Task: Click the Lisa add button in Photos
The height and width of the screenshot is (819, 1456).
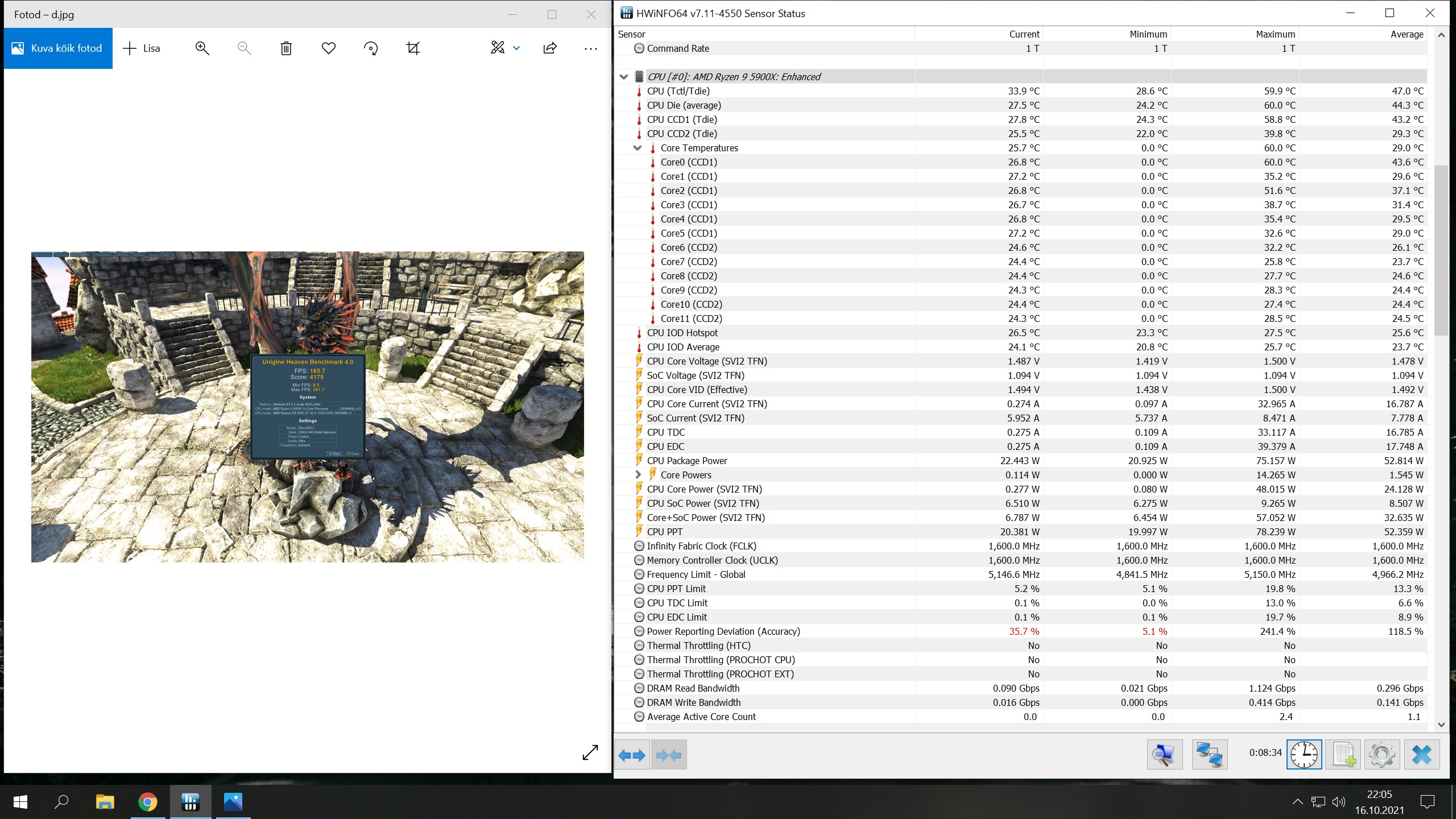Action: pos(142,48)
